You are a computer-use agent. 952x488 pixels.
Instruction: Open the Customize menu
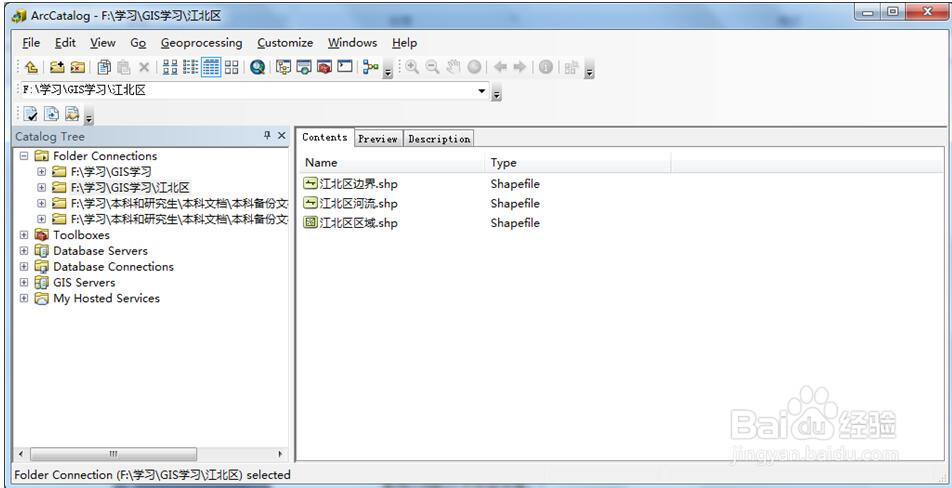285,43
